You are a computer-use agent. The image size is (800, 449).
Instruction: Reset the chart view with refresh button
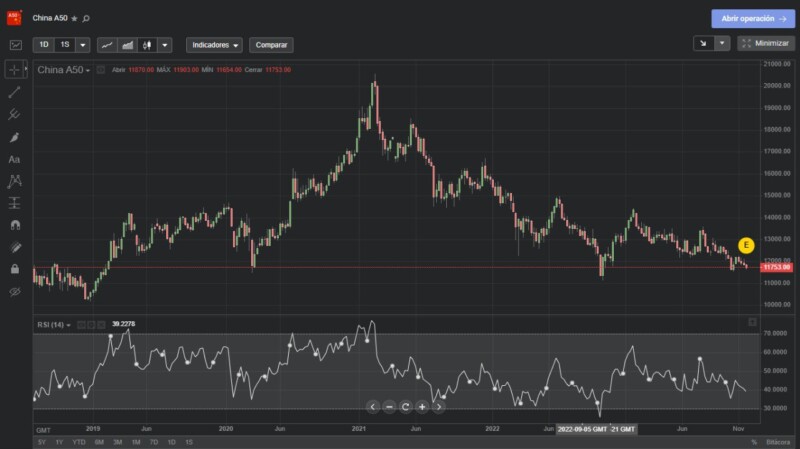coord(406,407)
